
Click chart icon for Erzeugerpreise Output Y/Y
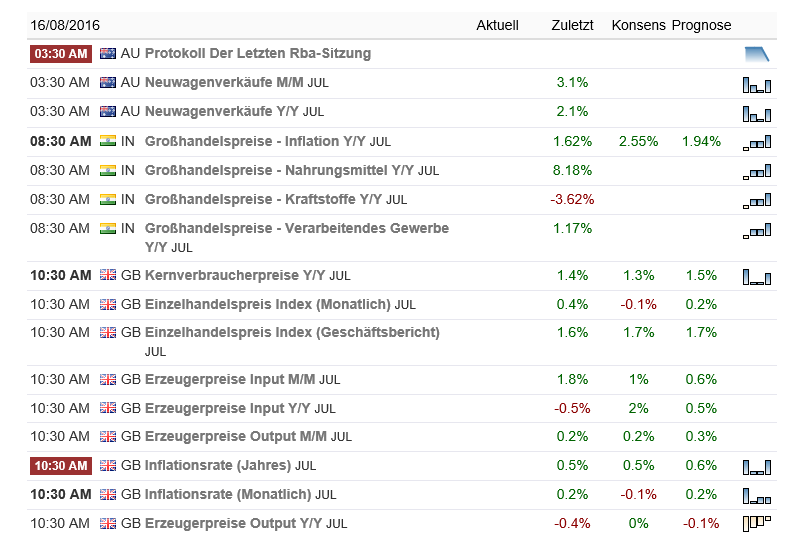click(x=756, y=524)
